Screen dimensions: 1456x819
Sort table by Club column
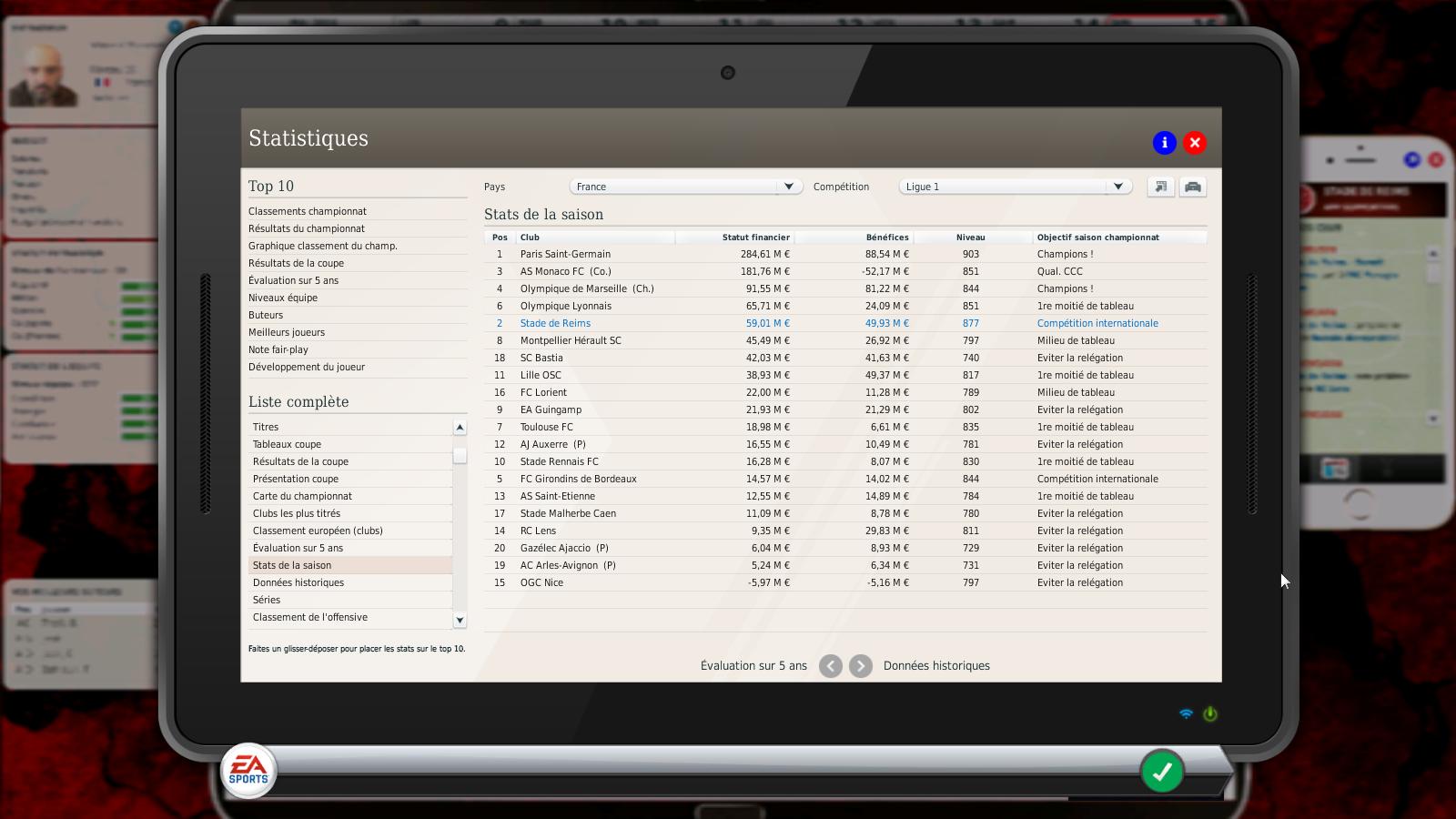pyautogui.click(x=596, y=238)
